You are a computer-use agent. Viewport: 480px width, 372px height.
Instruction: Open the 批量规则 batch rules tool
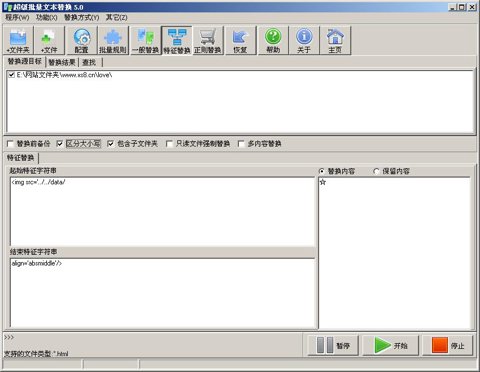[x=113, y=41]
